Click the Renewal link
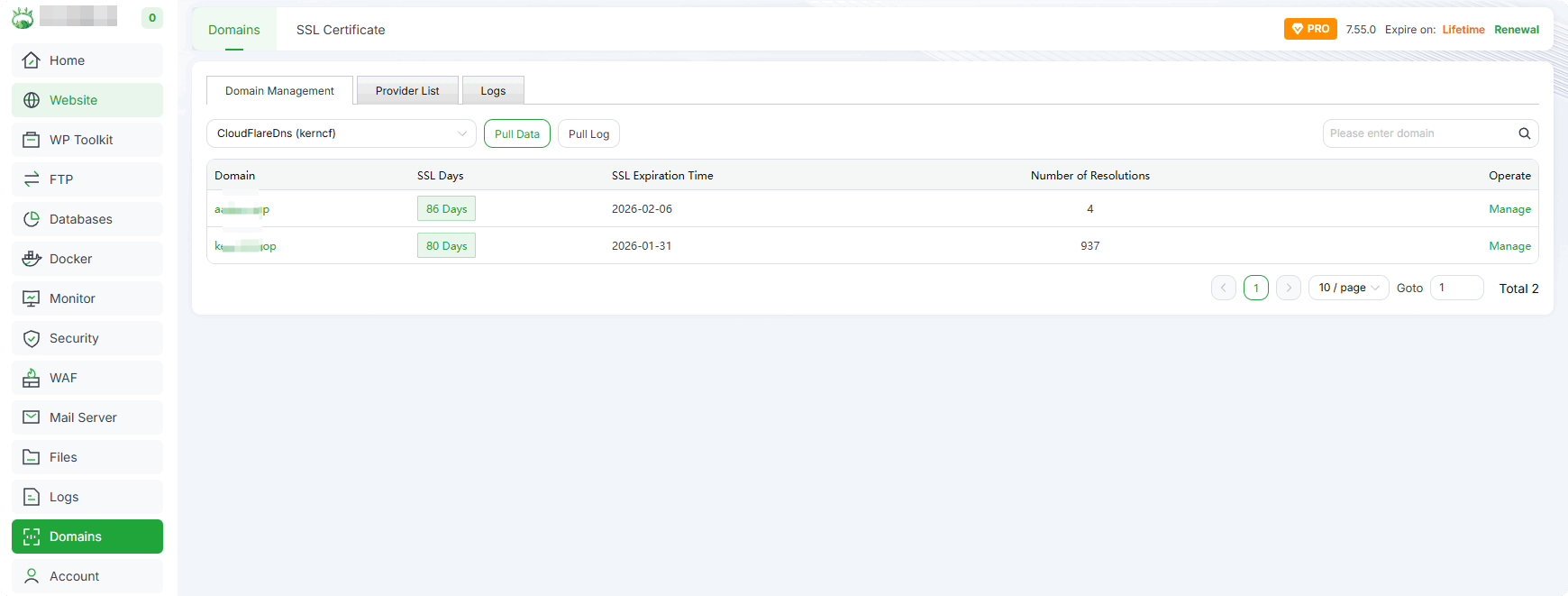Viewport: 1568px width, 596px height. click(x=1517, y=29)
